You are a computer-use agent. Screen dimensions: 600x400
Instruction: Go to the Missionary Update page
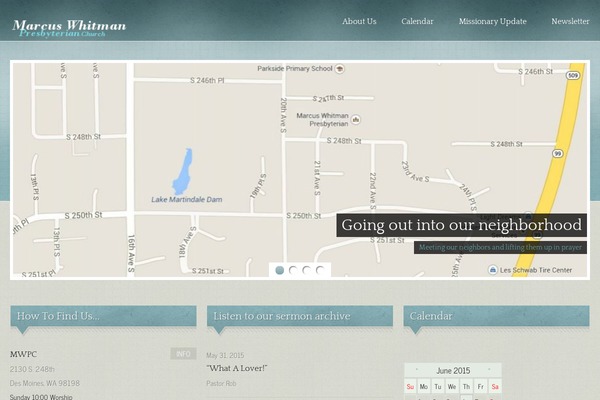492,22
